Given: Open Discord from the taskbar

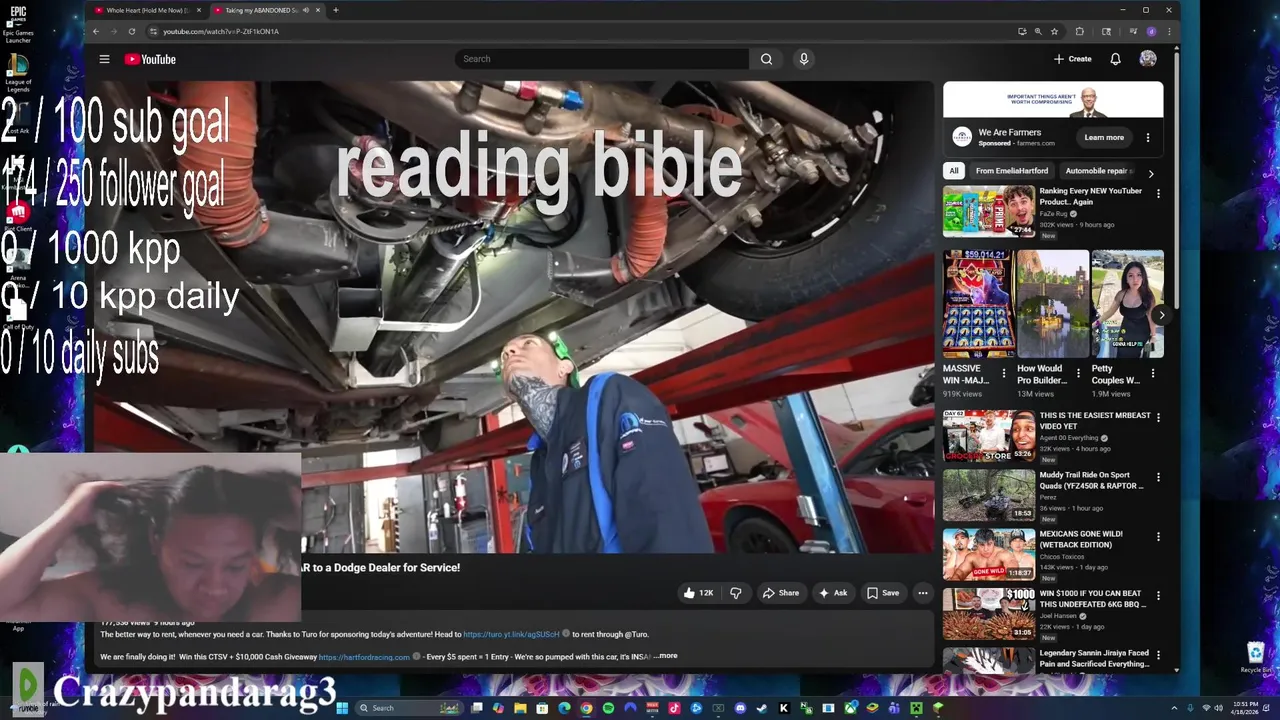Looking at the screenshot, I should [740, 708].
